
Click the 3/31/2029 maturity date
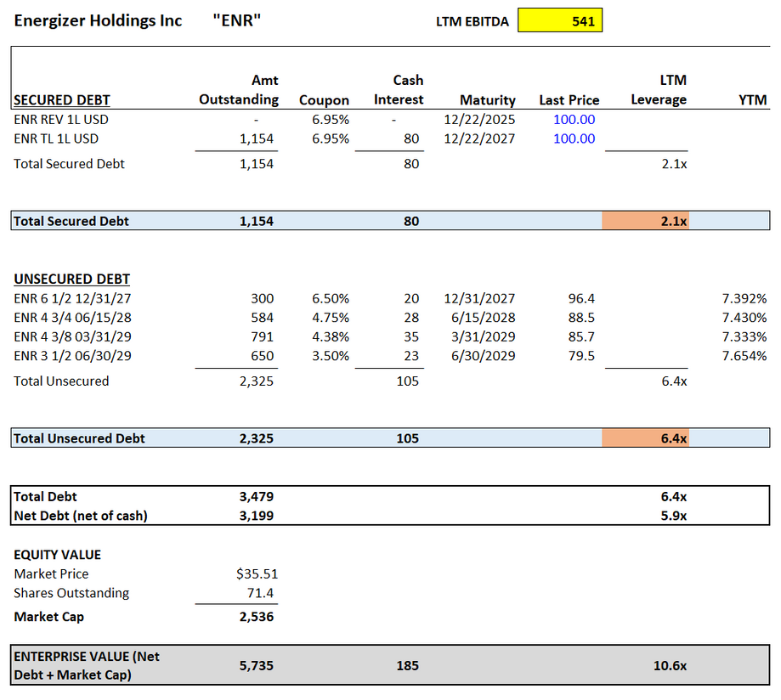coord(483,337)
